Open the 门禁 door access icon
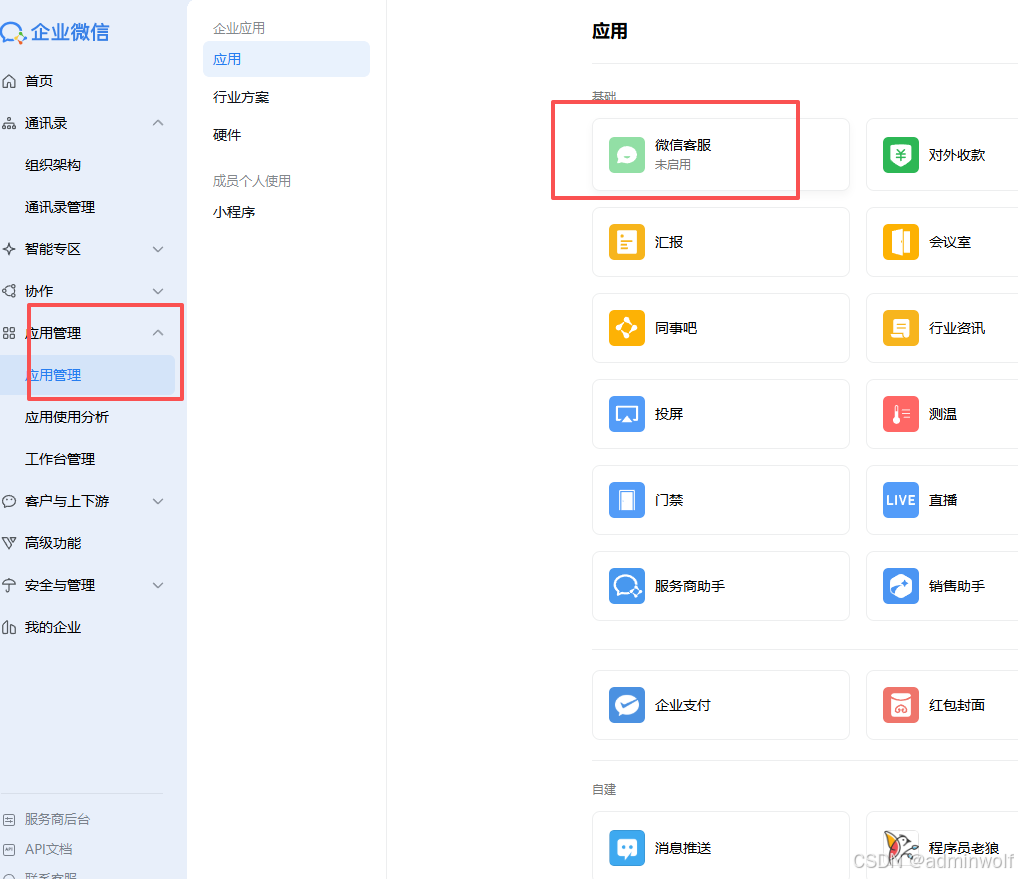The height and width of the screenshot is (879, 1018). coord(627,500)
